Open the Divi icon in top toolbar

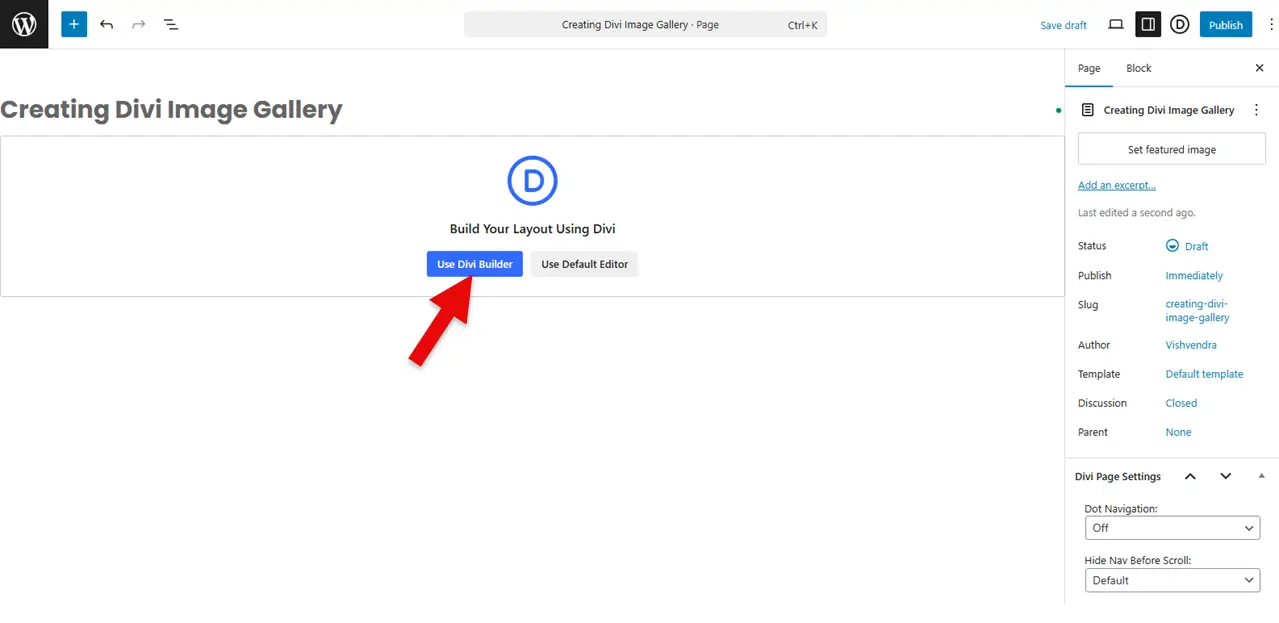[1180, 24]
